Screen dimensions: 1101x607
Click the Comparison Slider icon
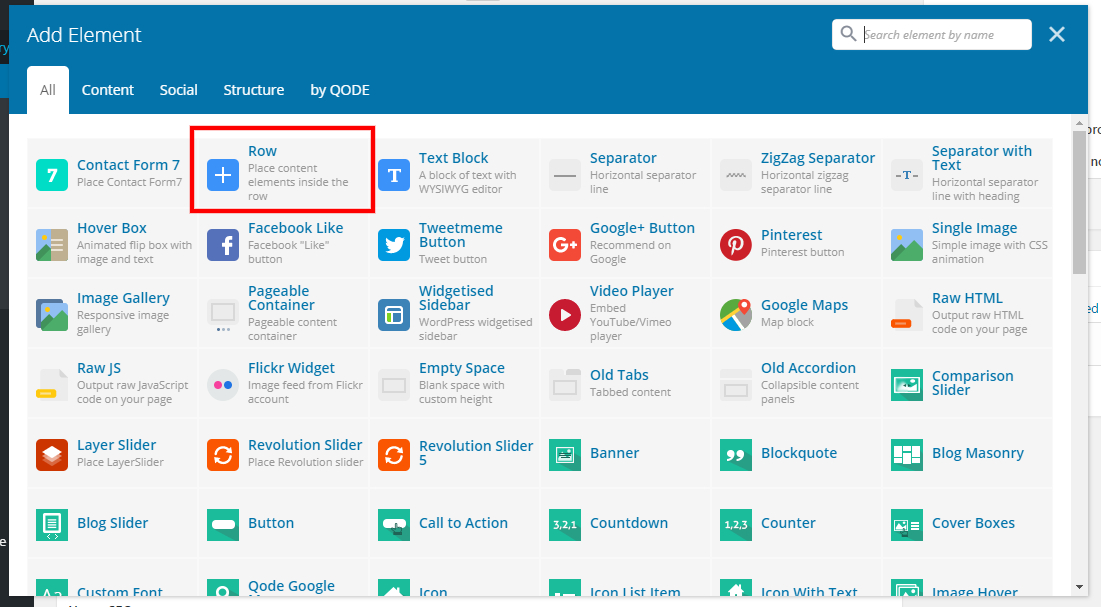coord(906,385)
